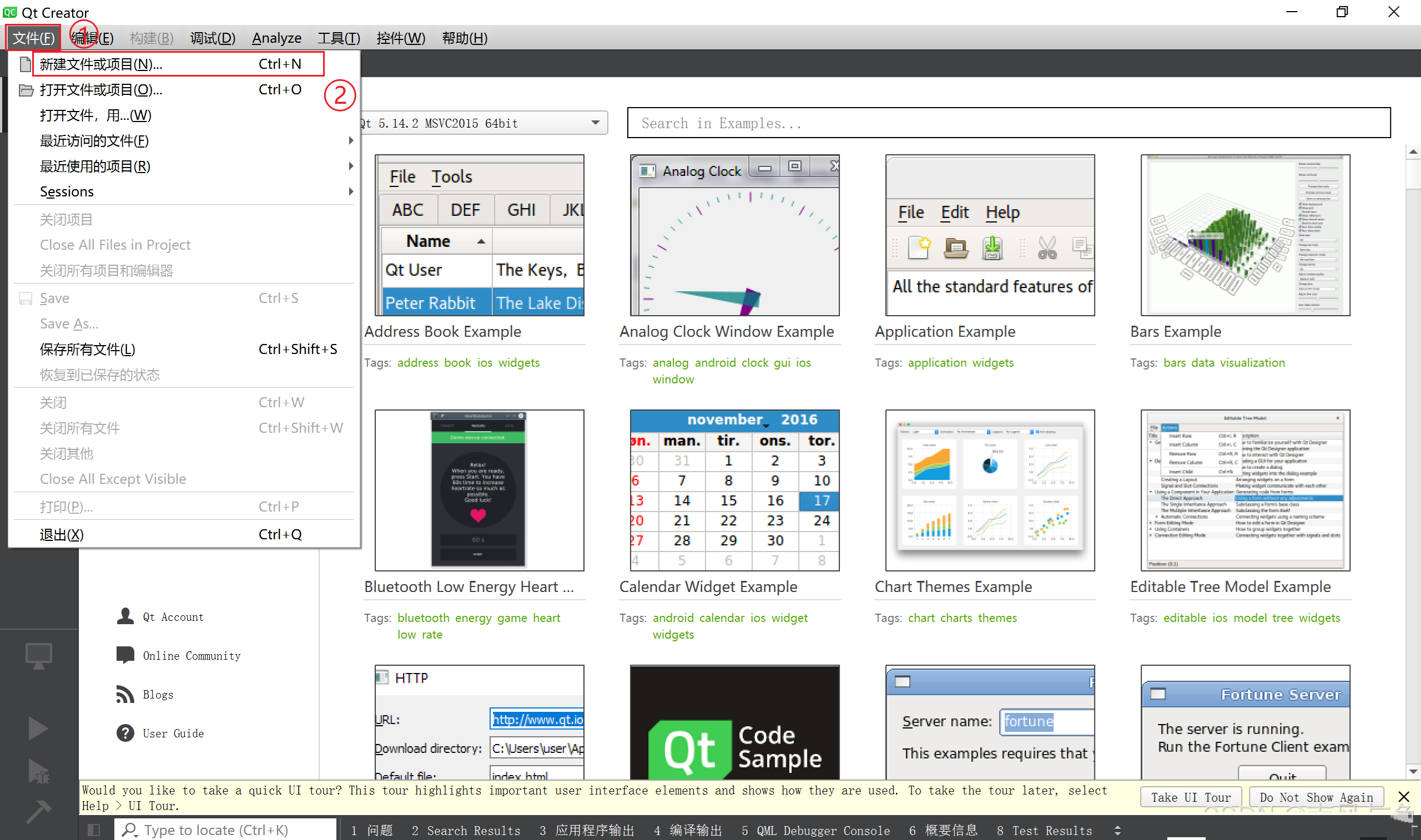Click the examples scrollbar up arrow

(1413, 151)
